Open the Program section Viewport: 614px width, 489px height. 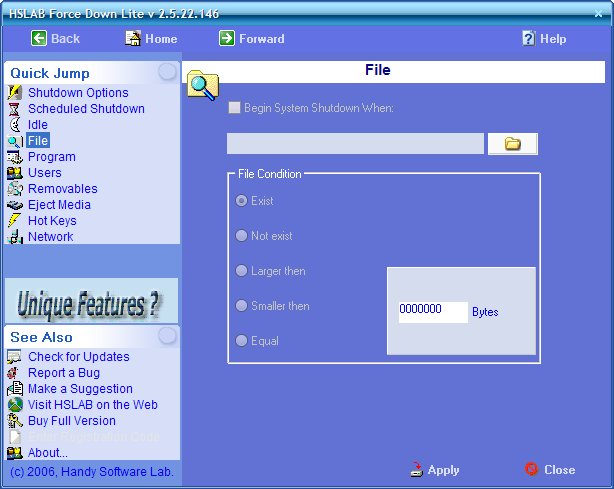click(51, 157)
